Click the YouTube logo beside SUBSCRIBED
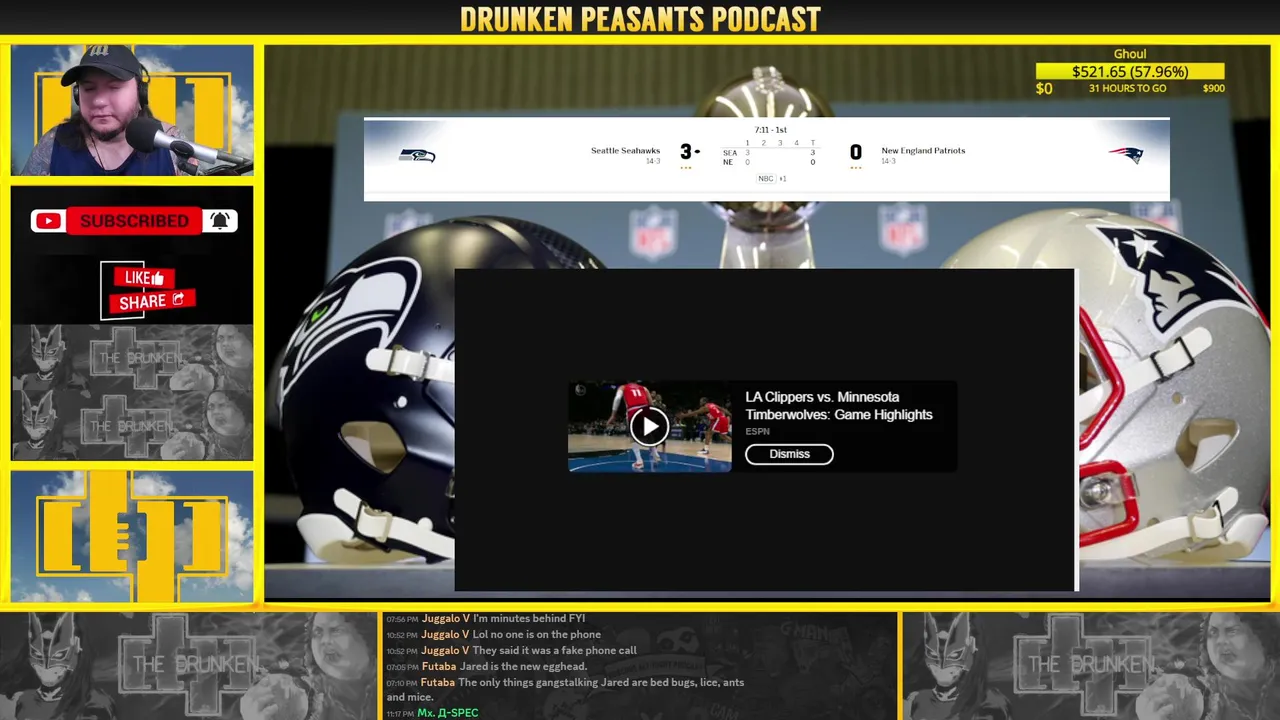 tap(48, 221)
